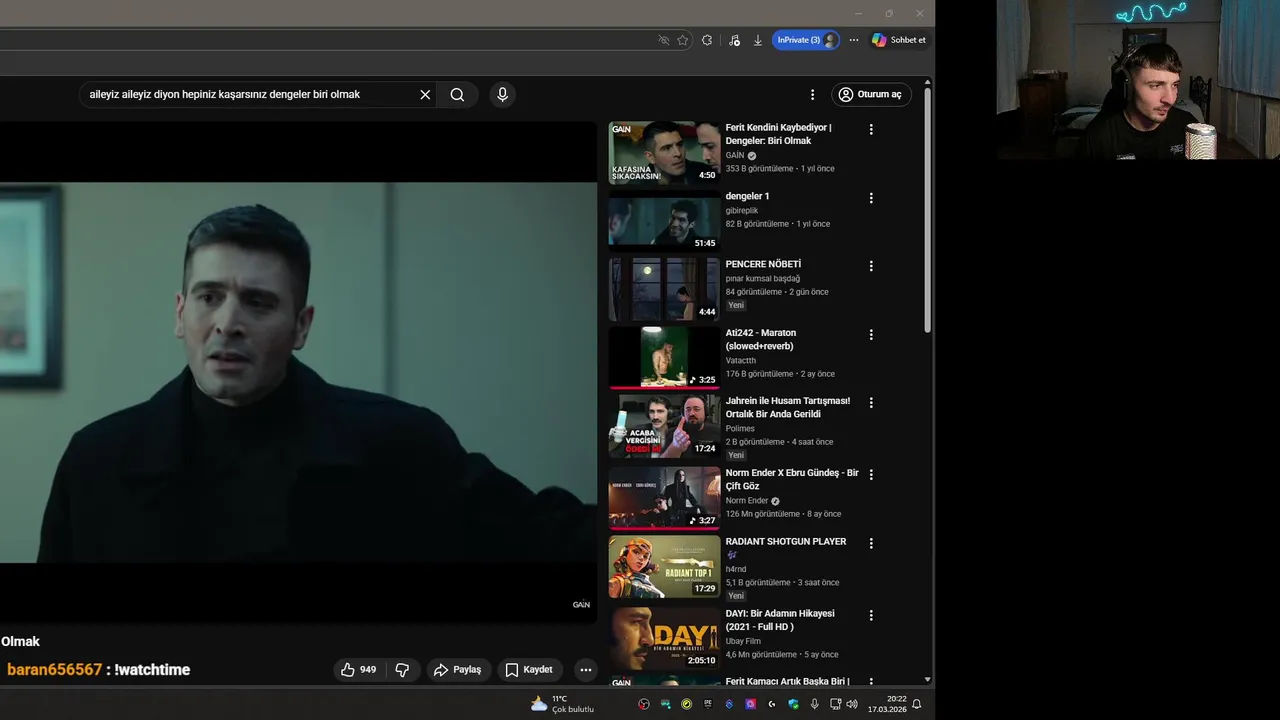Open Jahrein ile Husam Tartışması thumbnail
The height and width of the screenshot is (720, 1280).
coord(664,426)
